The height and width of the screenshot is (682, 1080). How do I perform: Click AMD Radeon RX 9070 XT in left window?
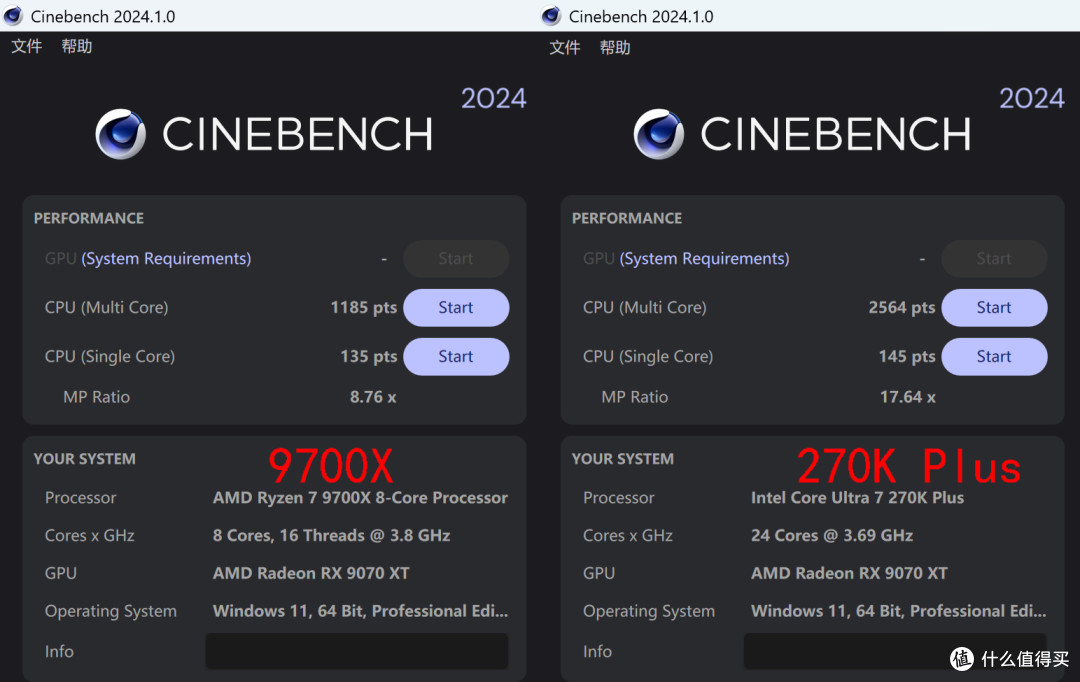tap(311, 573)
